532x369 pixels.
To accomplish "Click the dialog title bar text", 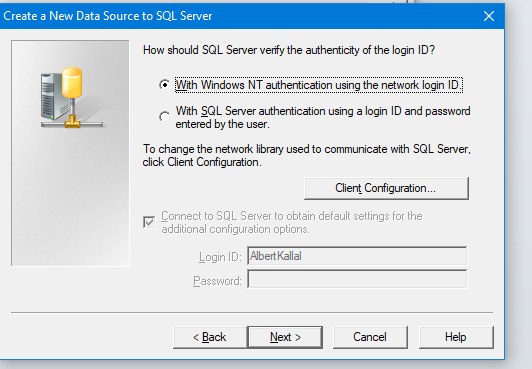I will click(108, 16).
